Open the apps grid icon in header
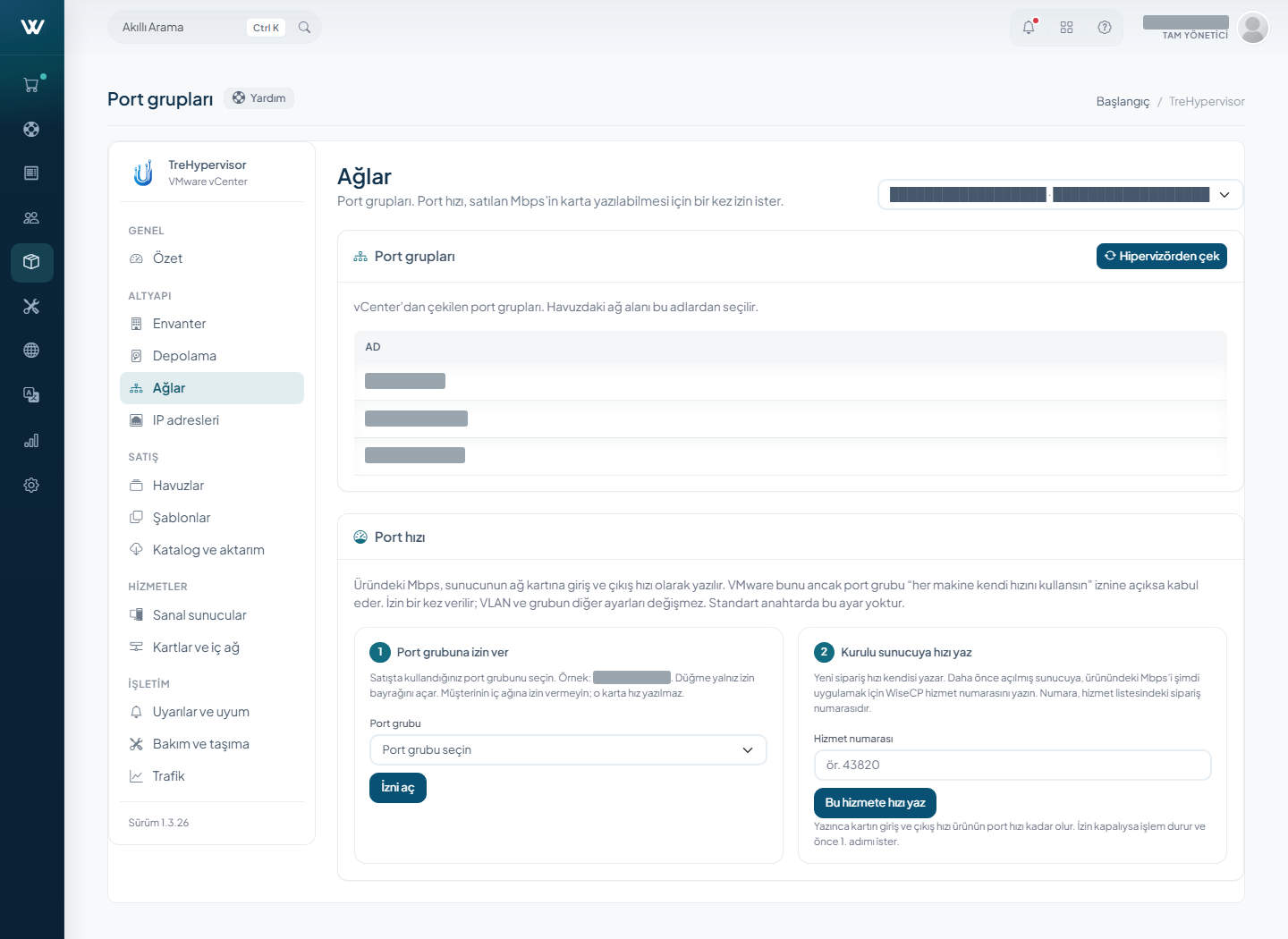 point(1066,28)
